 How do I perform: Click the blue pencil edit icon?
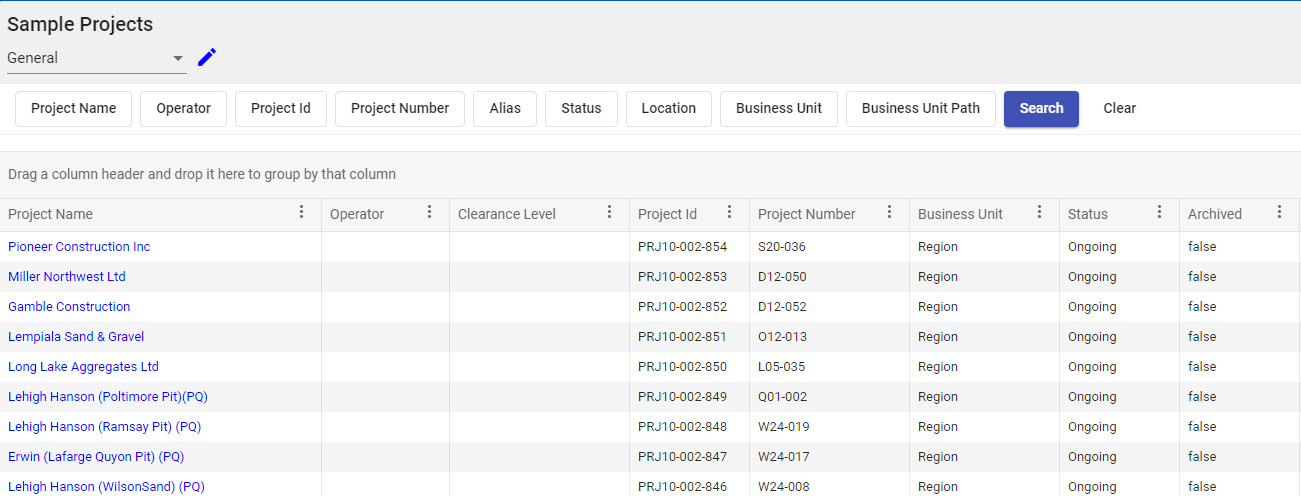tap(207, 58)
